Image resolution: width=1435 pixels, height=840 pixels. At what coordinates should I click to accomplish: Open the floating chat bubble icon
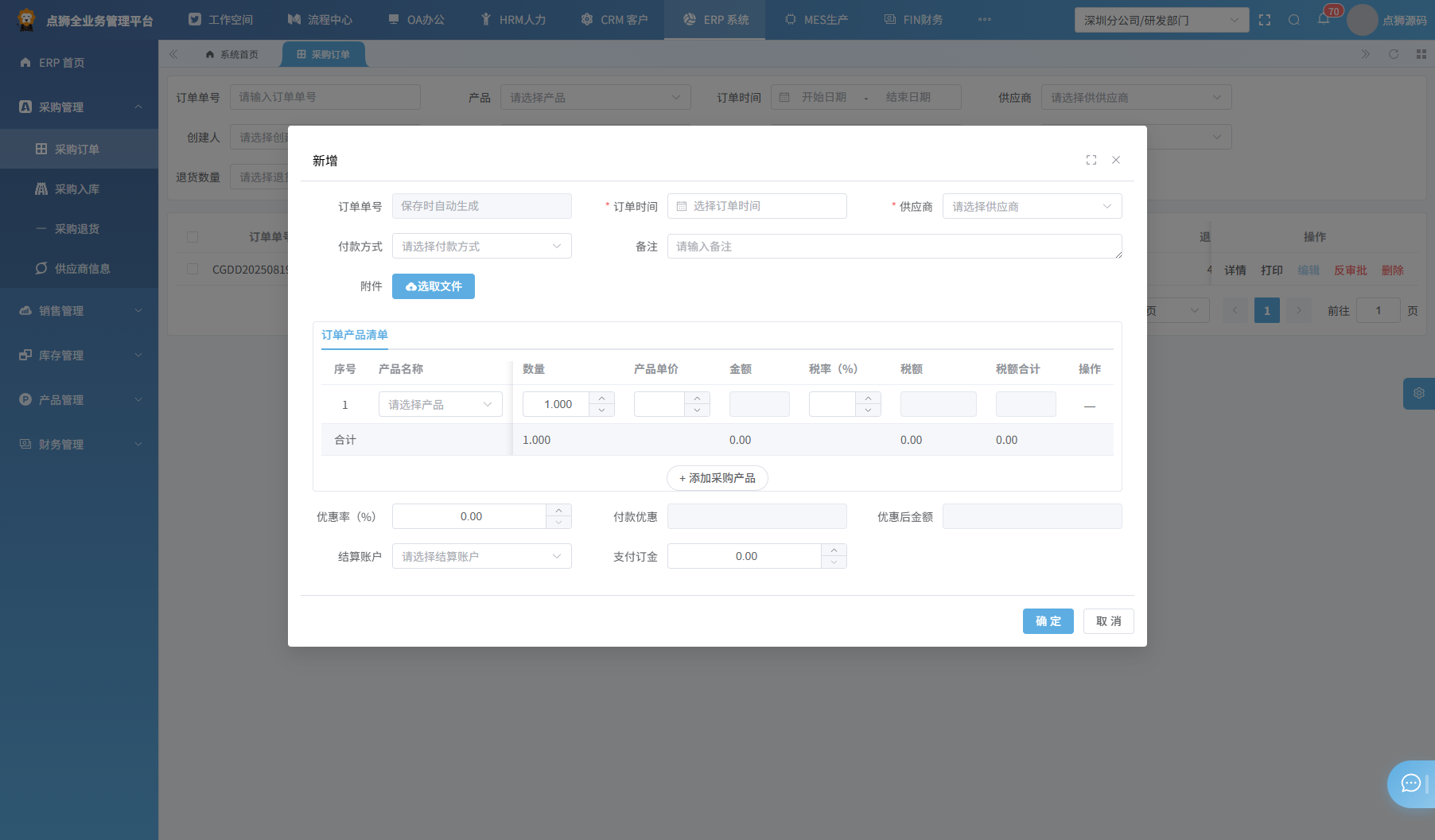(1411, 784)
